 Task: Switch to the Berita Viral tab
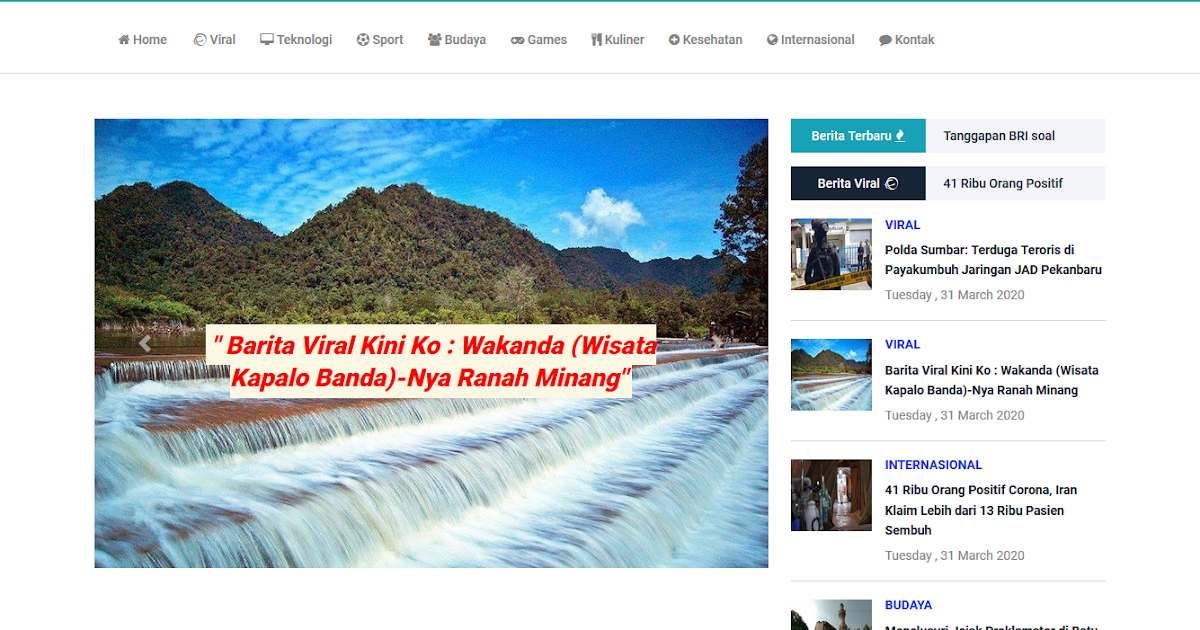857,183
